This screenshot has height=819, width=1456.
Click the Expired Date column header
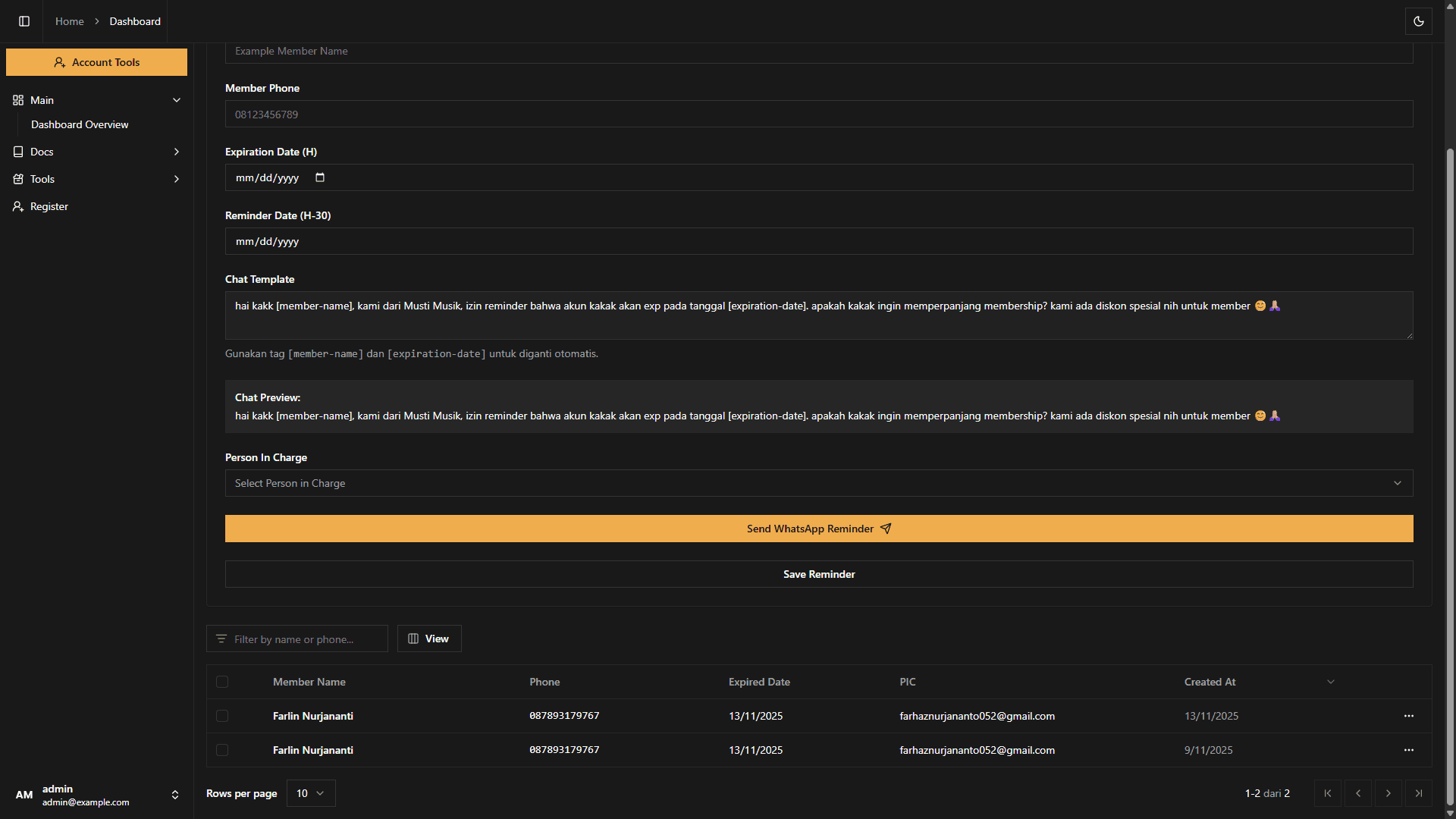coord(759,682)
